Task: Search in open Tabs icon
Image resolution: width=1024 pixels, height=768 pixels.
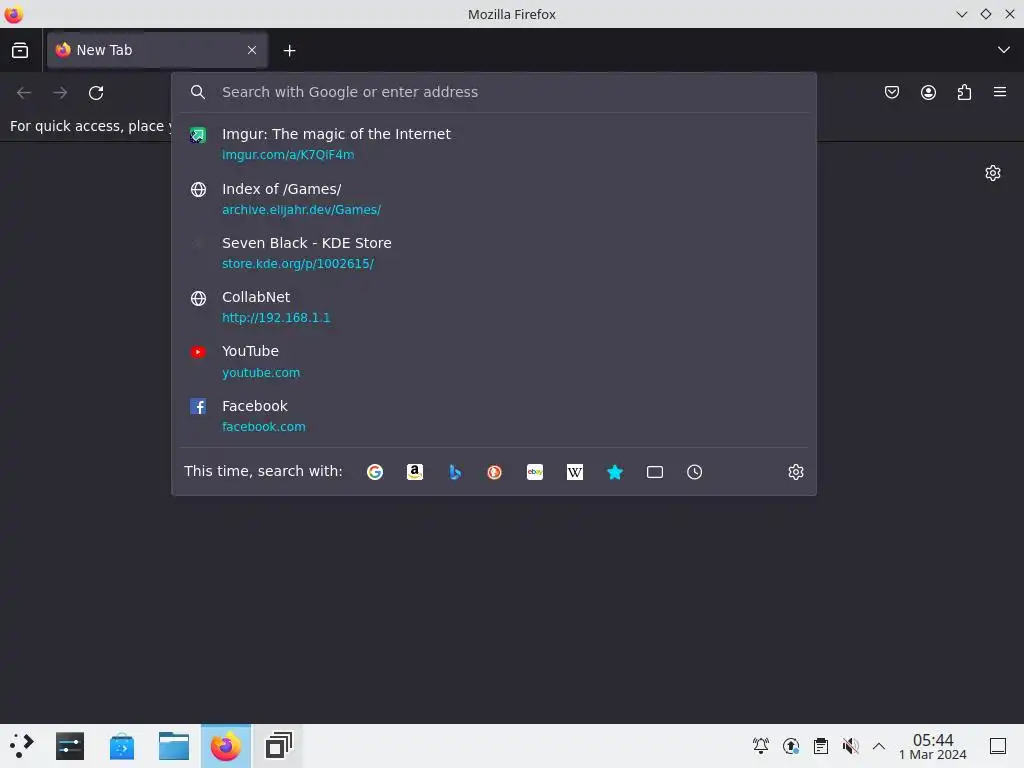Action: click(654, 472)
